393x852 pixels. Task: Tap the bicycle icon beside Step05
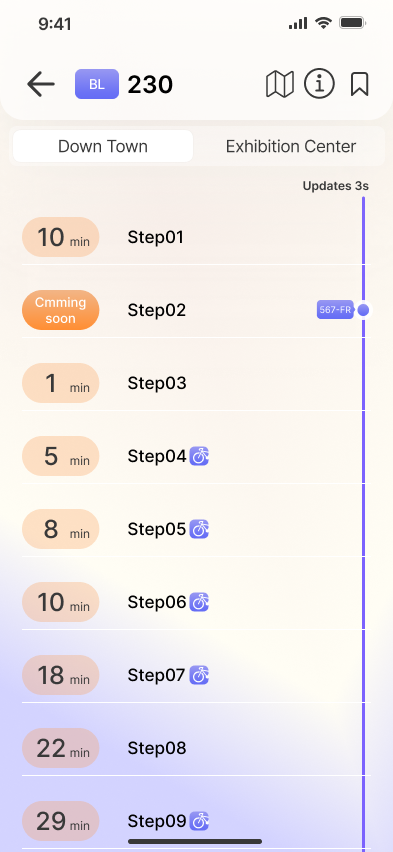coord(199,529)
